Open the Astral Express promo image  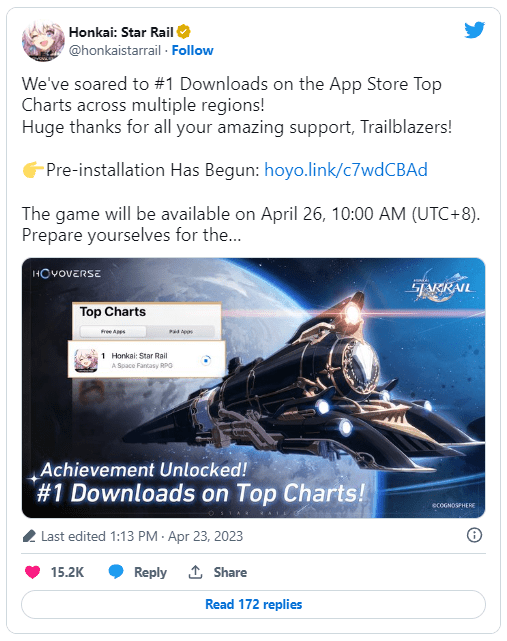pyautogui.click(x=254, y=388)
